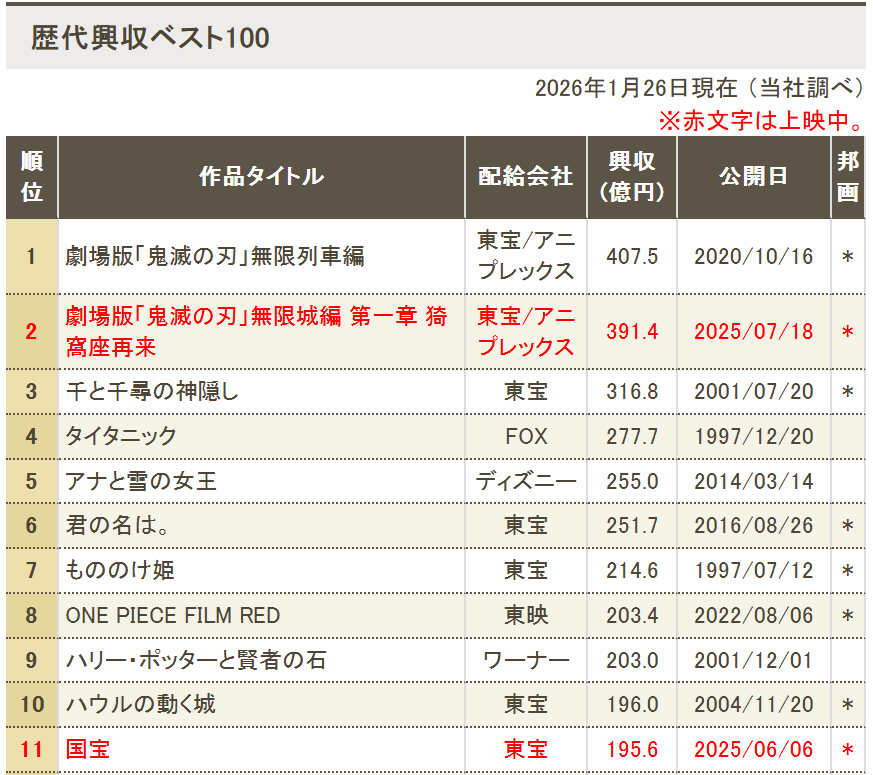This screenshot has width=873, height=775.
Task: Select title タイタニック
Action: click(121, 436)
